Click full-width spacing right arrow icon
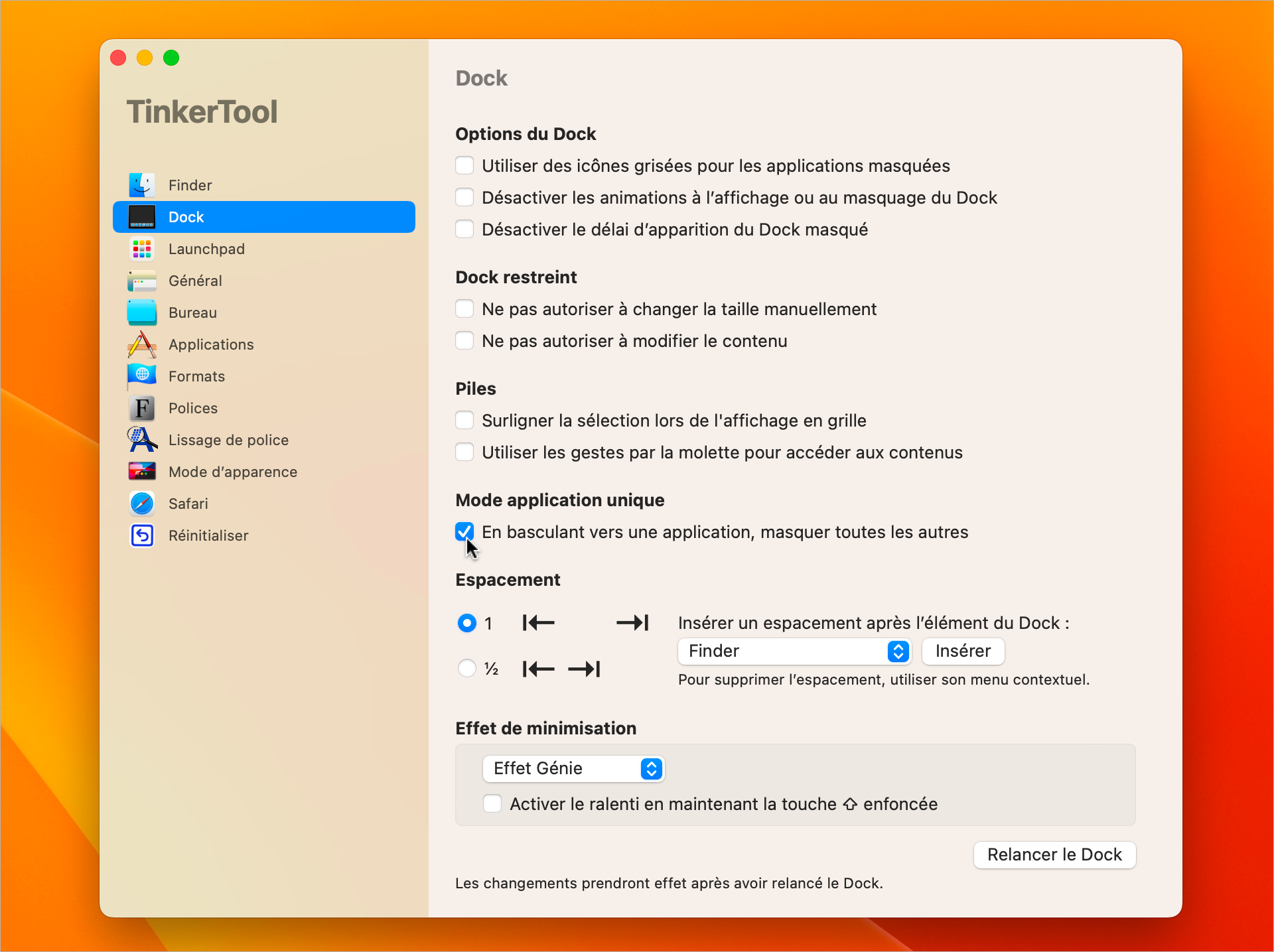 [632, 623]
